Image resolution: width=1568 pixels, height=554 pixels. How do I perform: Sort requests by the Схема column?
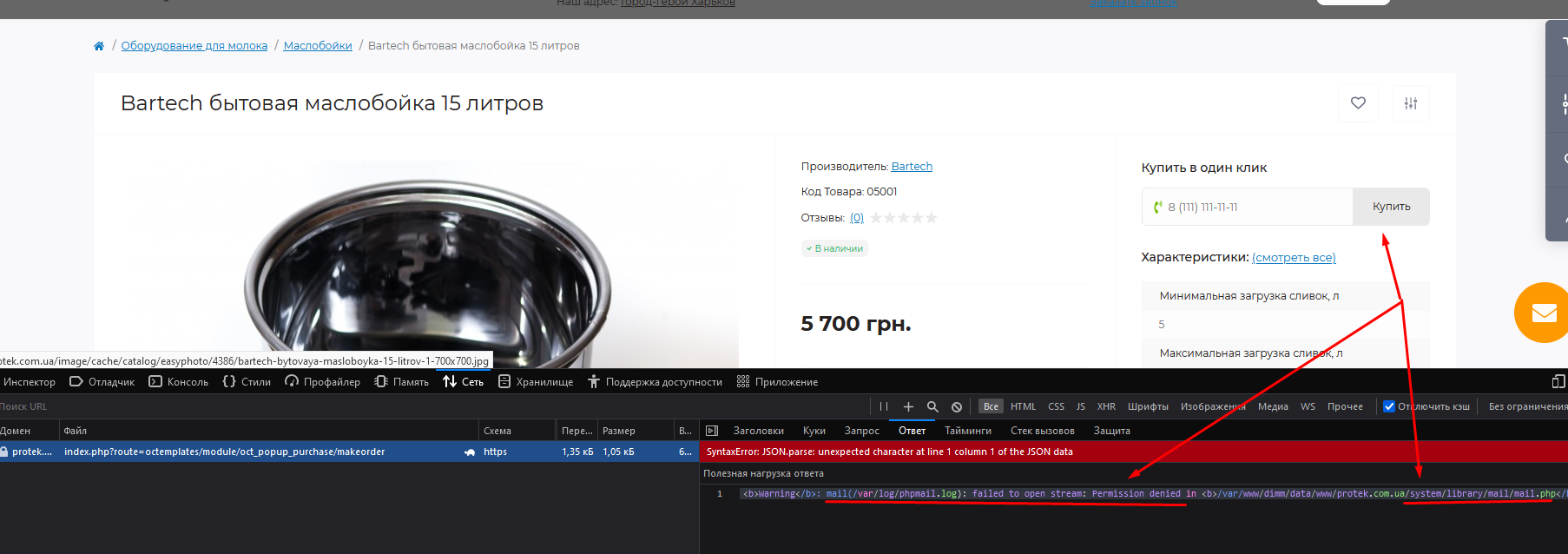517,431
